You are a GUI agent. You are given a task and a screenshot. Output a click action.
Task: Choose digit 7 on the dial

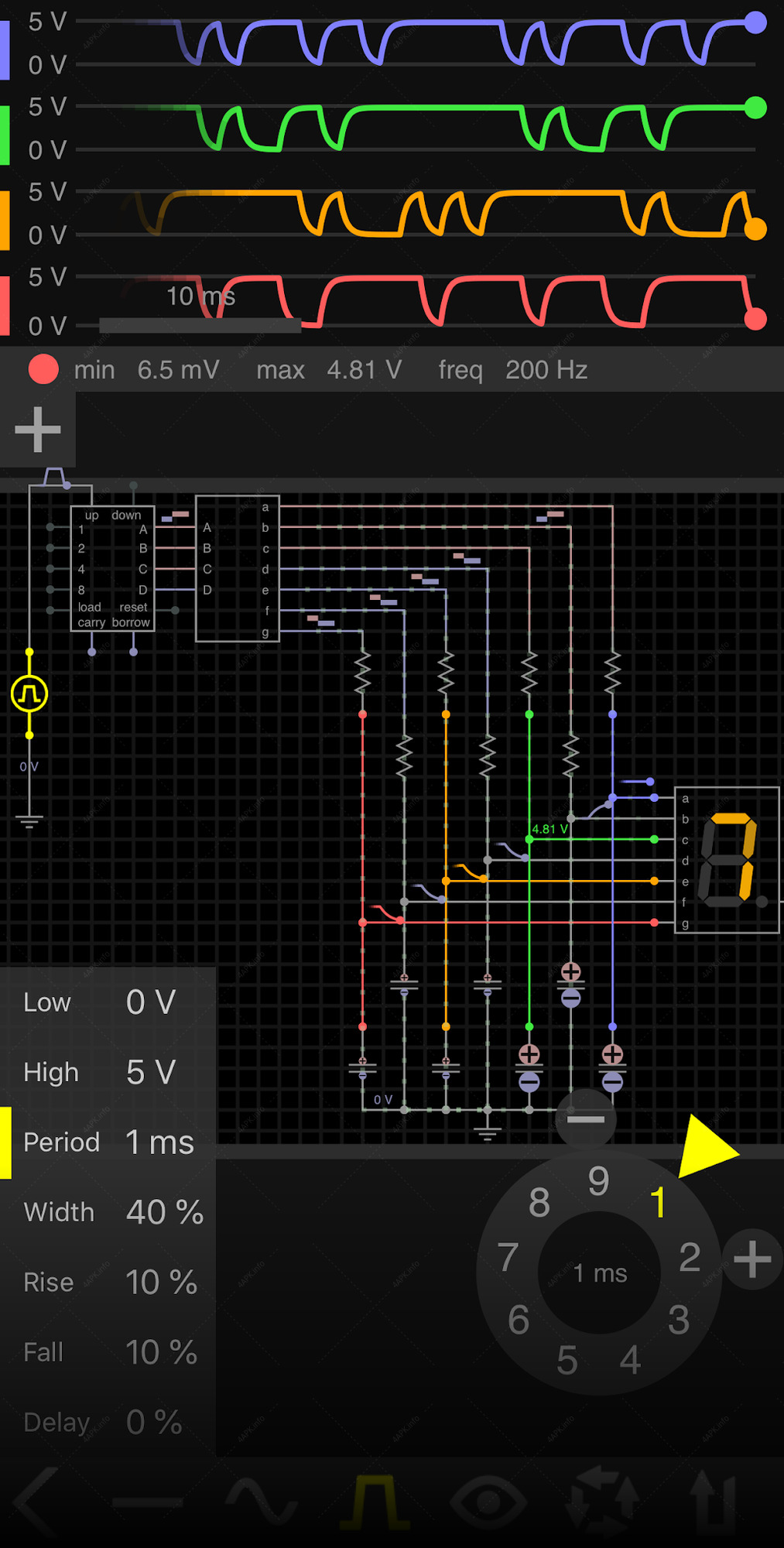coord(508,1258)
